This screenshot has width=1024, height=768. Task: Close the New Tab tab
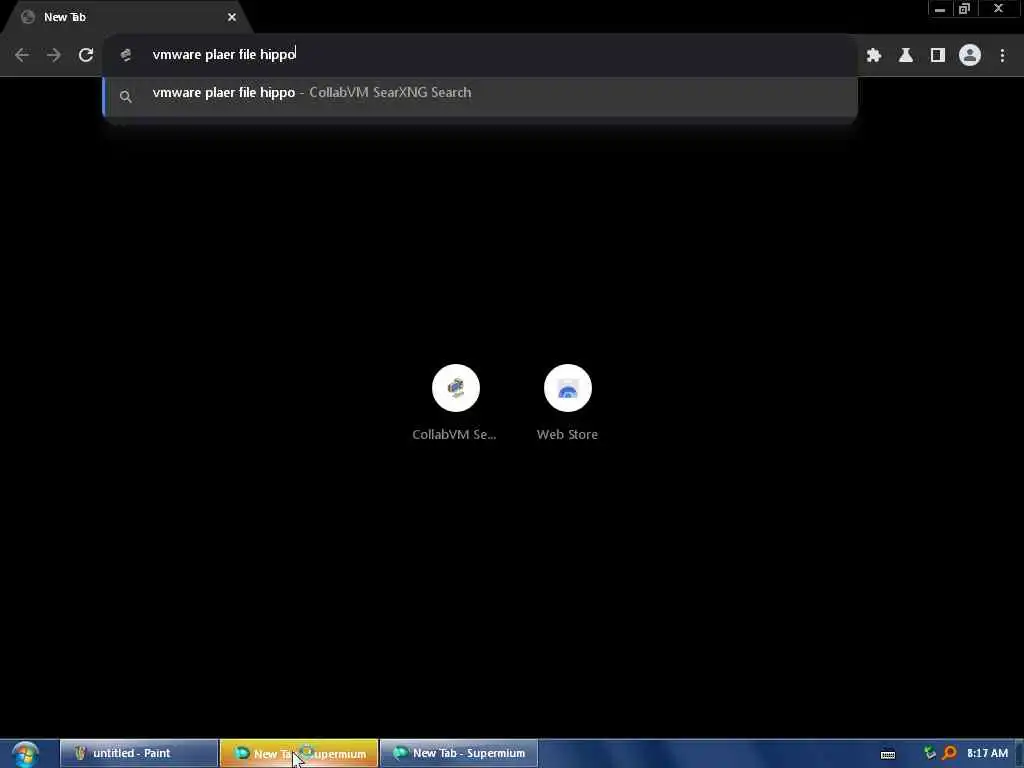click(232, 17)
